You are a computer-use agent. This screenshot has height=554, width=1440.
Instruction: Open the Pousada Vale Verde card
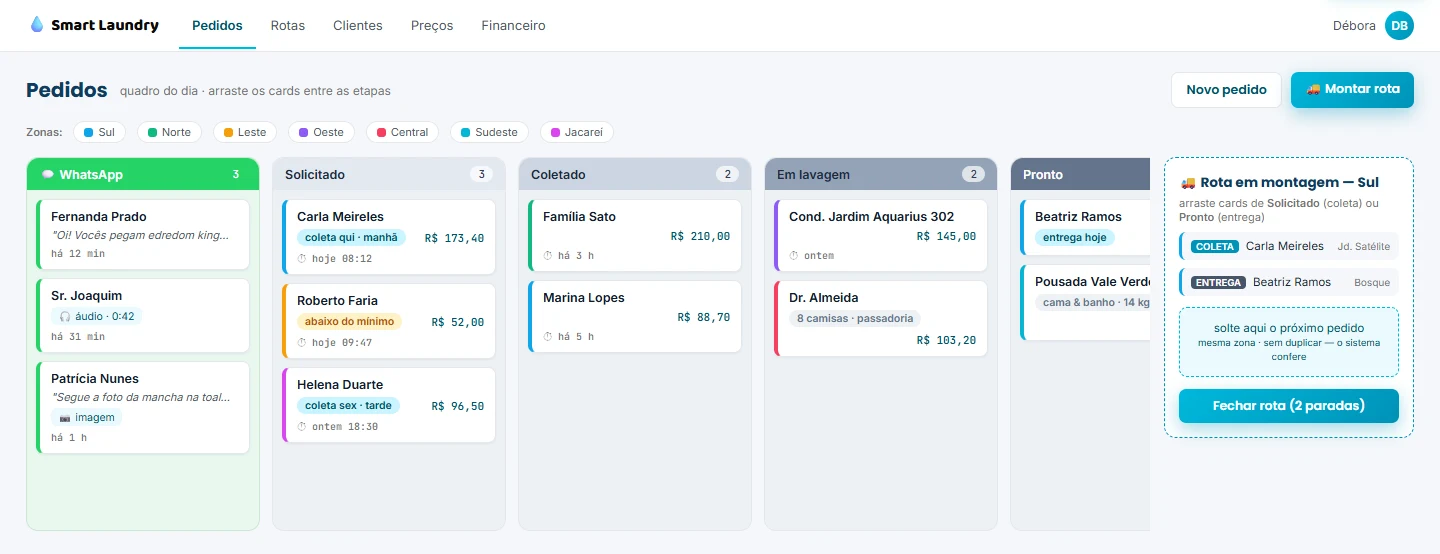click(x=1085, y=303)
